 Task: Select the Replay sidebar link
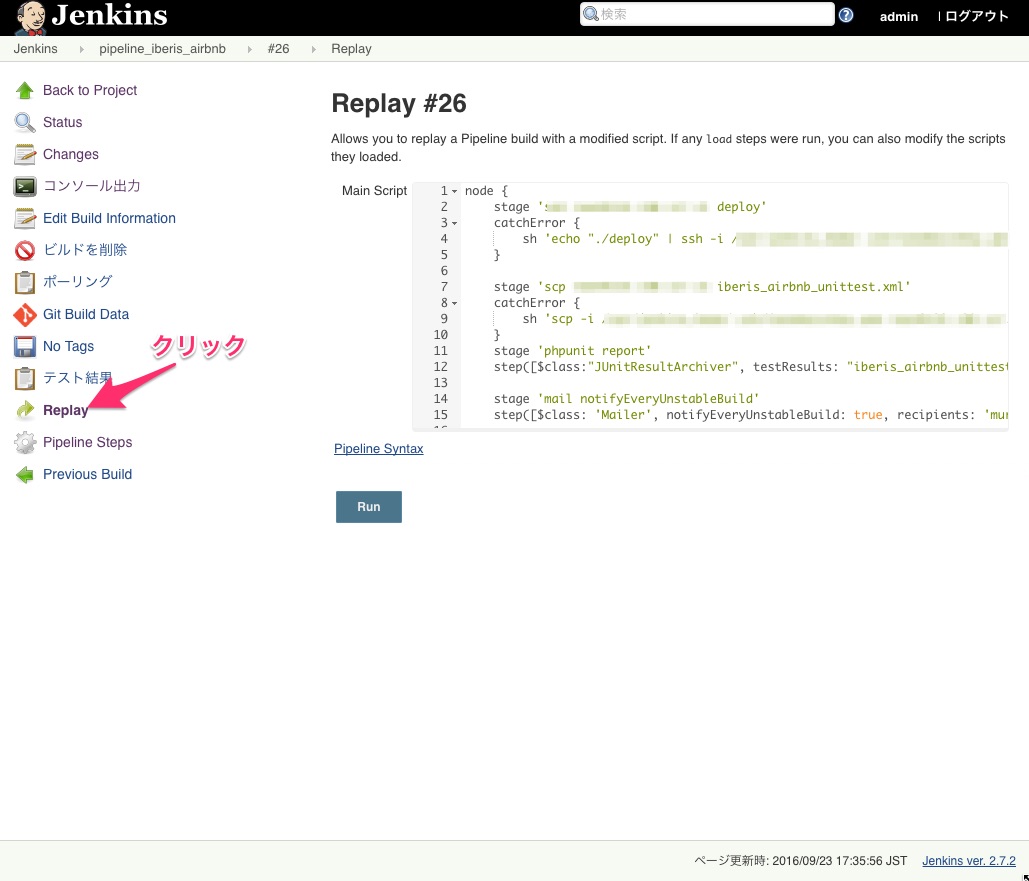tap(66, 410)
